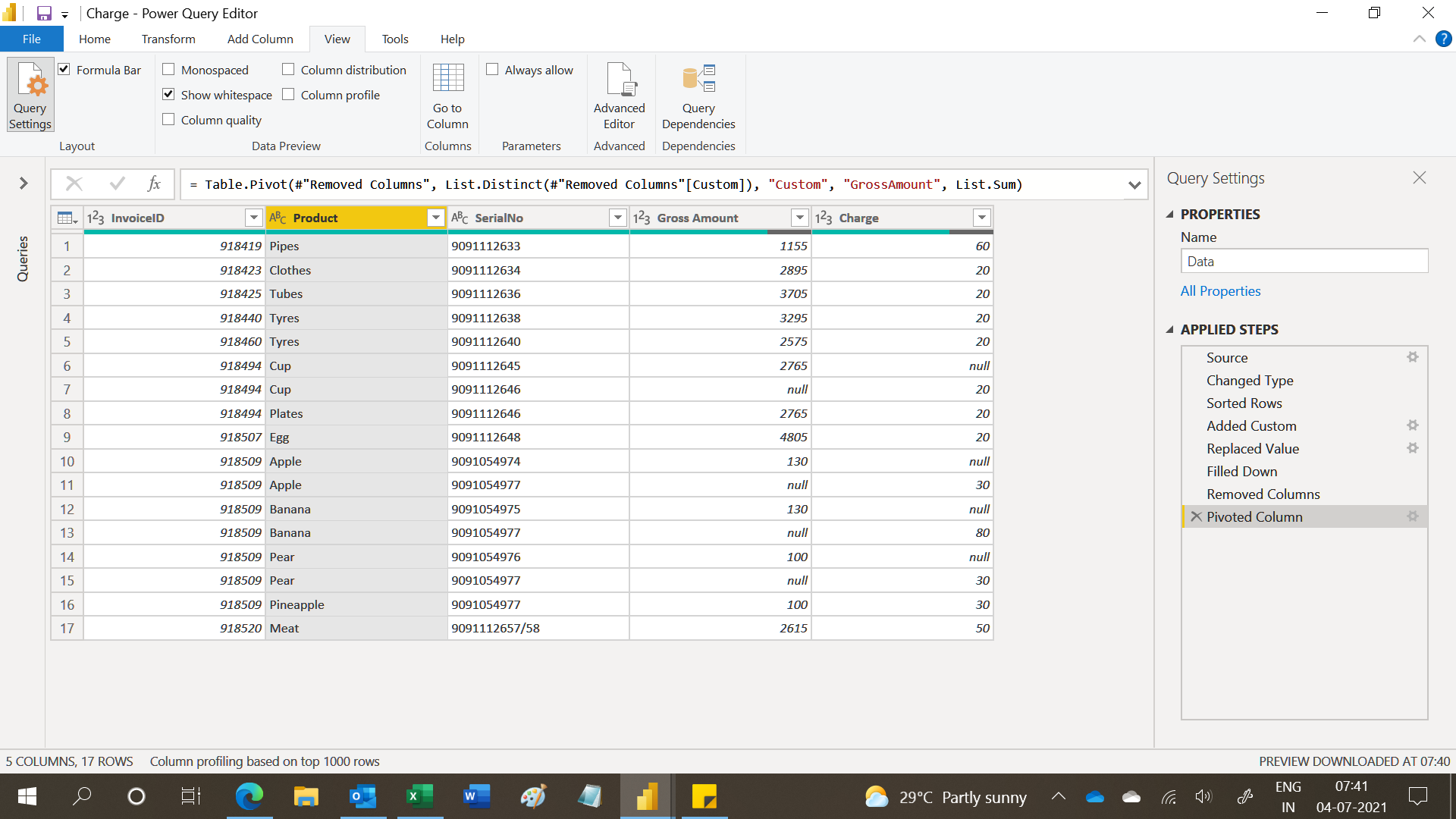Image resolution: width=1456 pixels, height=819 pixels.
Task: Open Excel from the taskbar
Action: coord(419,796)
